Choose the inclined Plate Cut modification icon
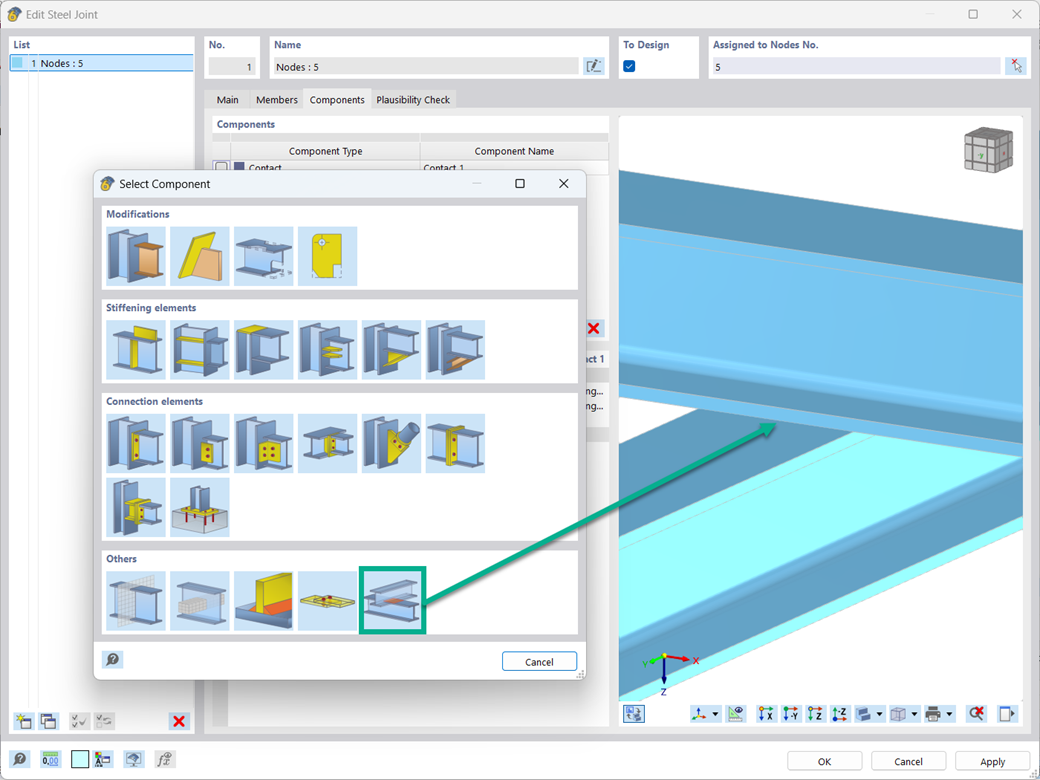The image size is (1040, 780). [200, 257]
